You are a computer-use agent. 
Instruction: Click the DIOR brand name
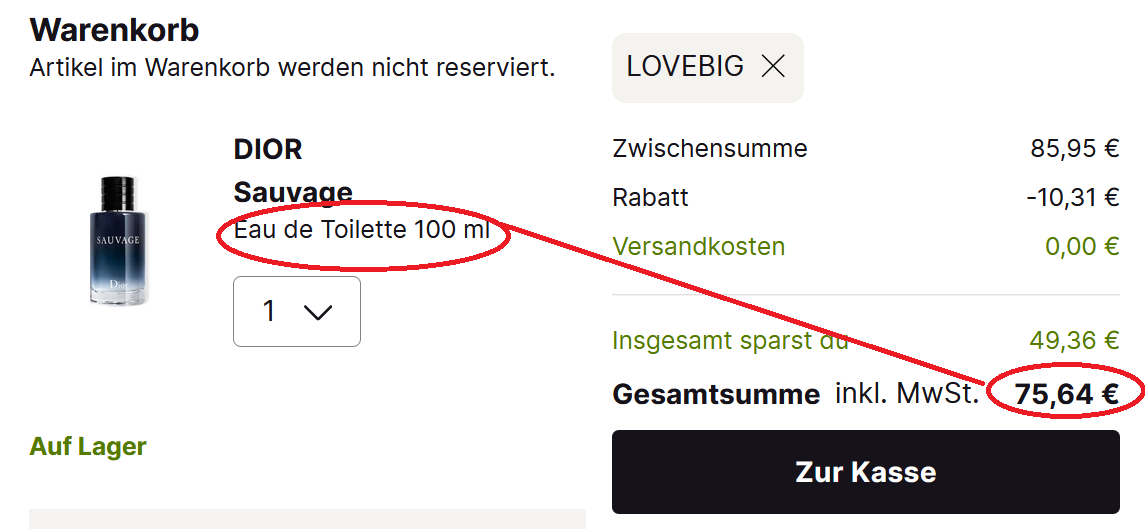click(268, 150)
